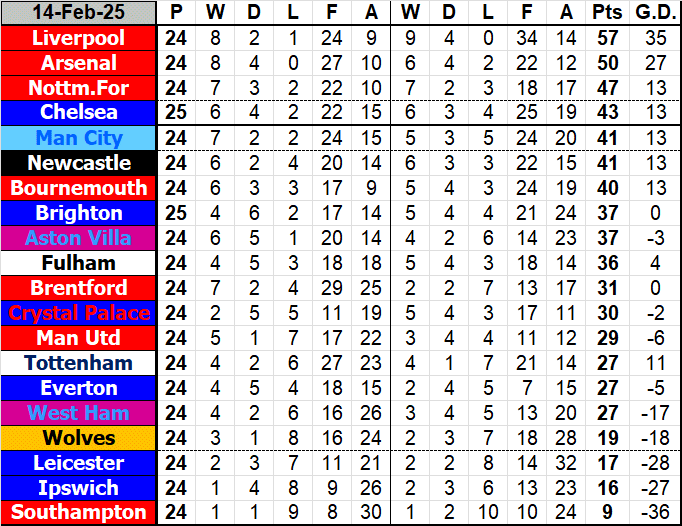Select the Pts column header
Image resolution: width=682 pixels, height=526 pixels.
pos(606,13)
